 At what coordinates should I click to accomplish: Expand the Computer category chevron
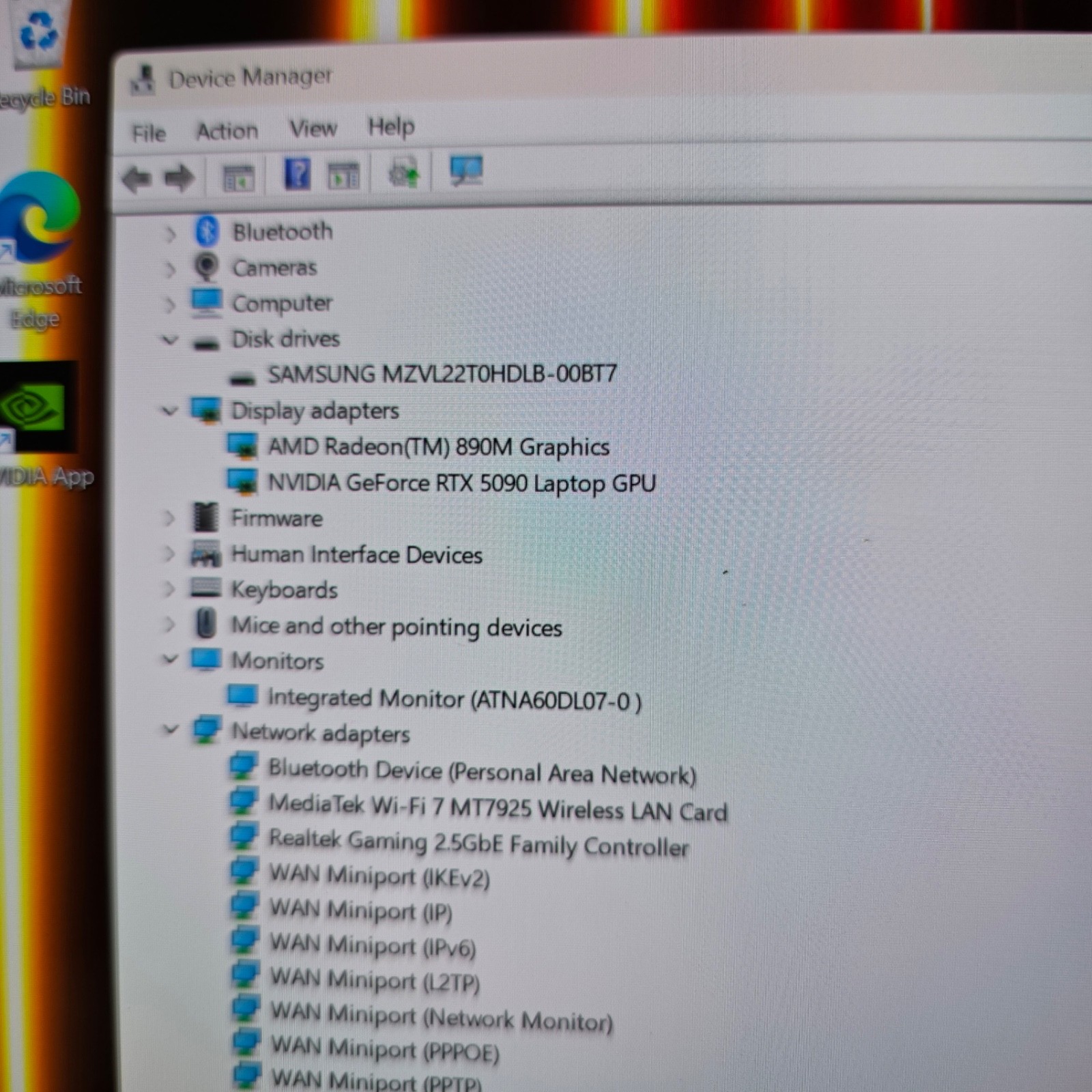click(170, 305)
